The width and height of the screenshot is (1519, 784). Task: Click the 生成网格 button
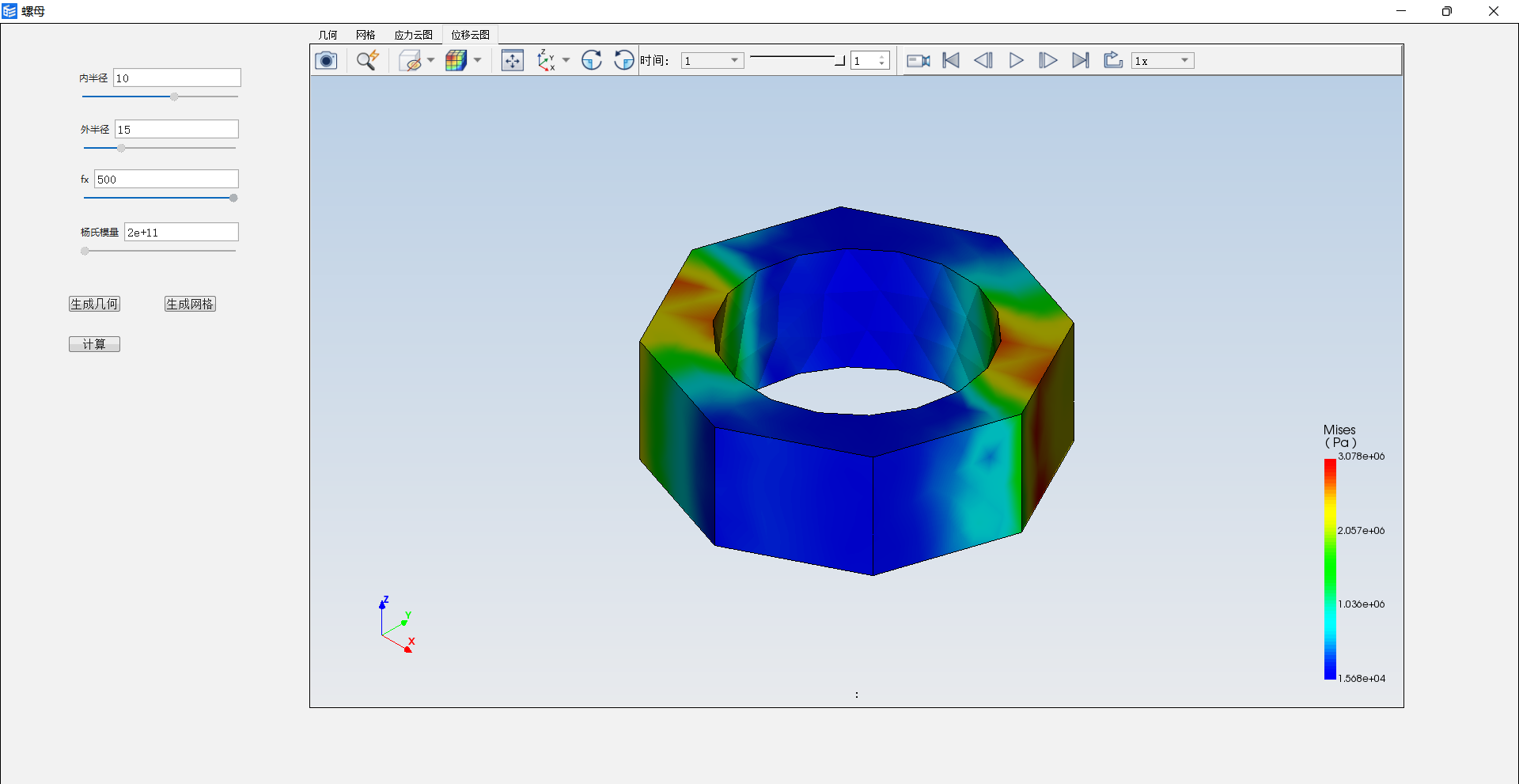point(190,304)
